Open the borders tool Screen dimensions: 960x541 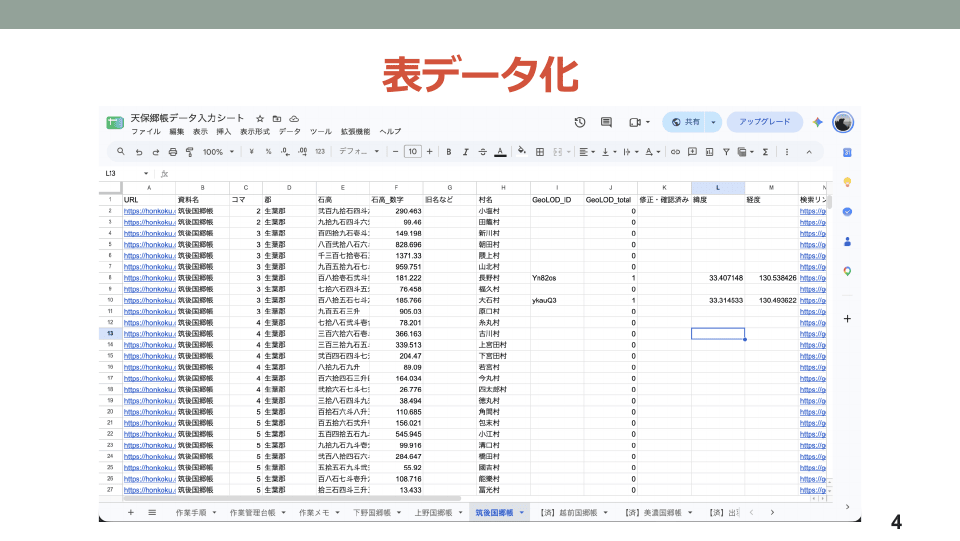[540, 152]
